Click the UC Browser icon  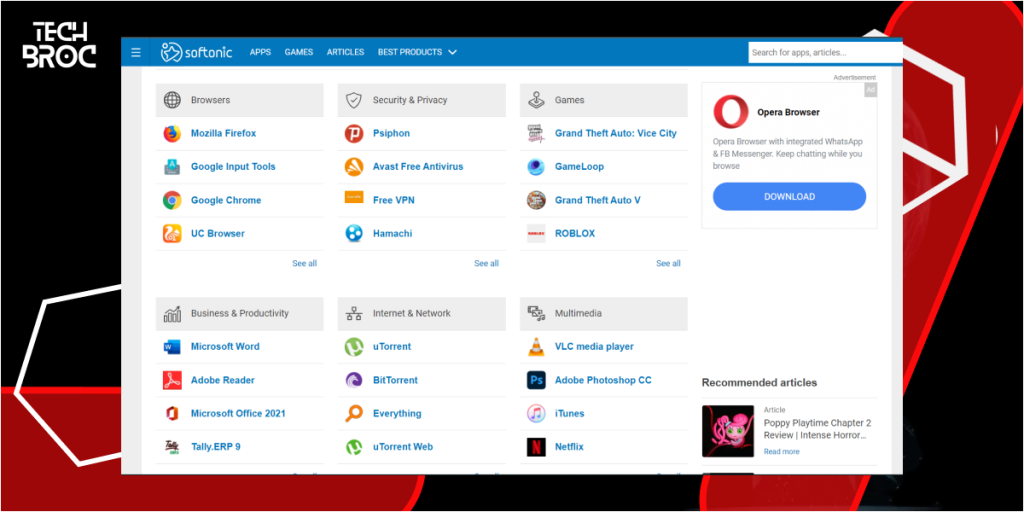point(172,234)
